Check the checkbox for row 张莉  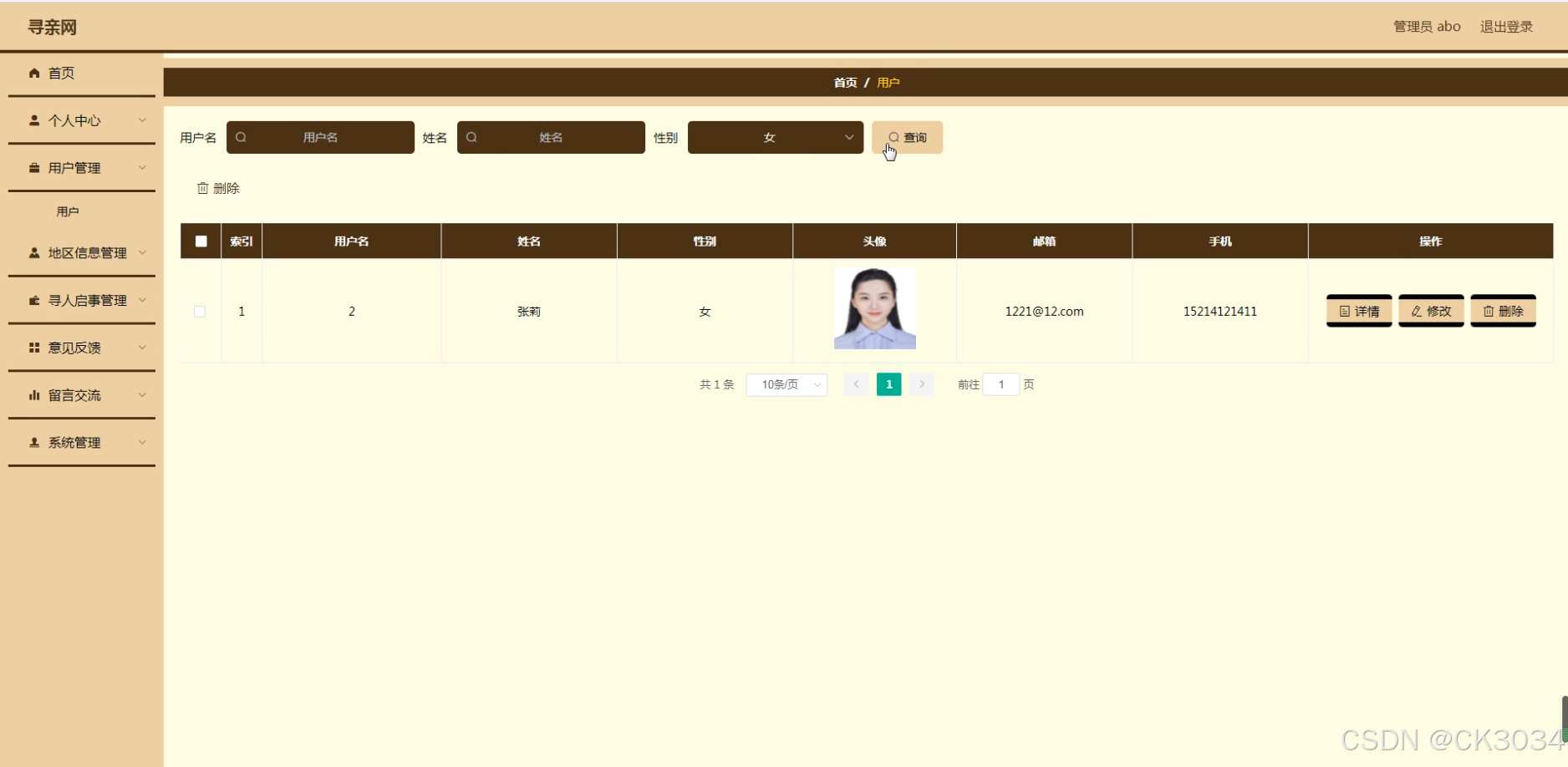tap(200, 312)
